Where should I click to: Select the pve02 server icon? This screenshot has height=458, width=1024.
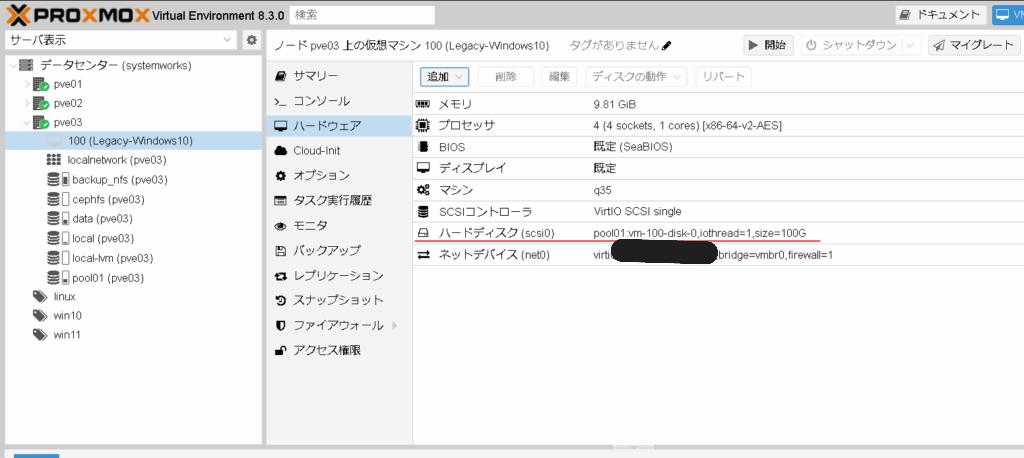click(41, 103)
